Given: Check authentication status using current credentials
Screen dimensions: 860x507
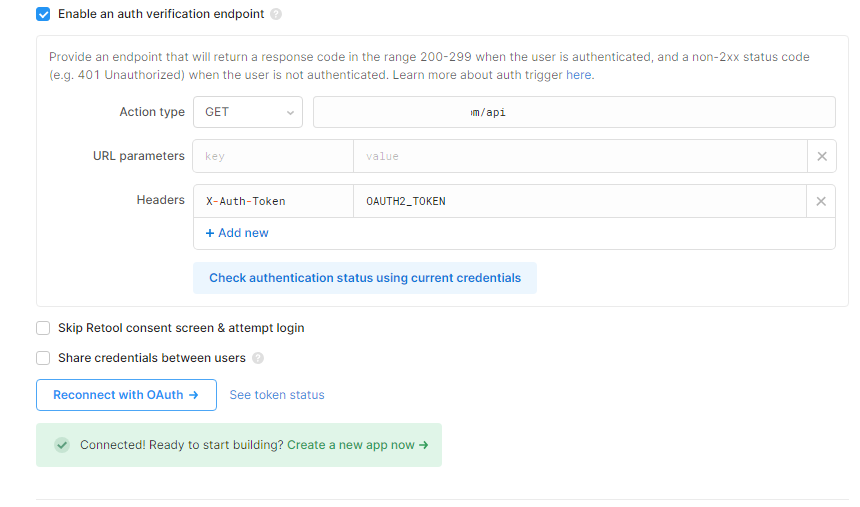Looking at the screenshot, I should tap(365, 278).
